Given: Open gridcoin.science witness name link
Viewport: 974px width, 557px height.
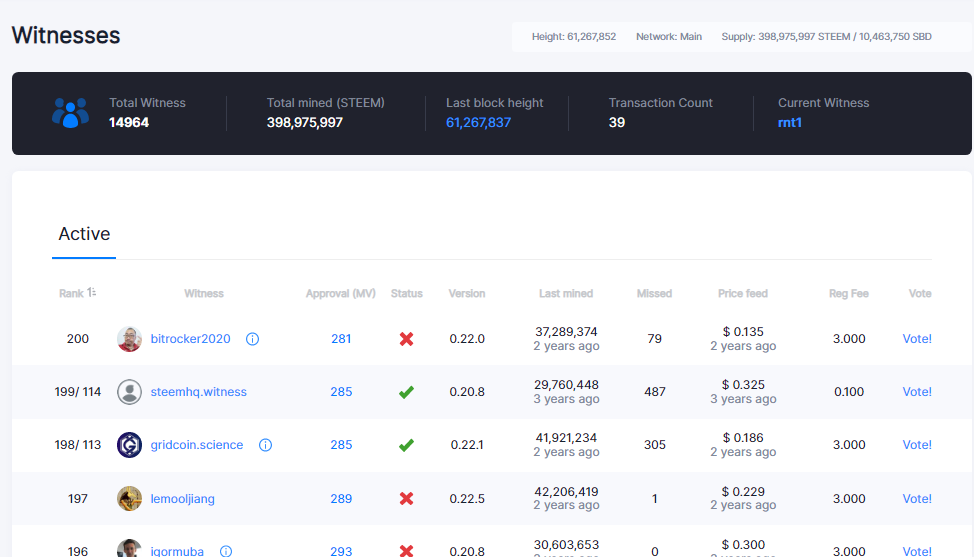Looking at the screenshot, I should tap(197, 445).
